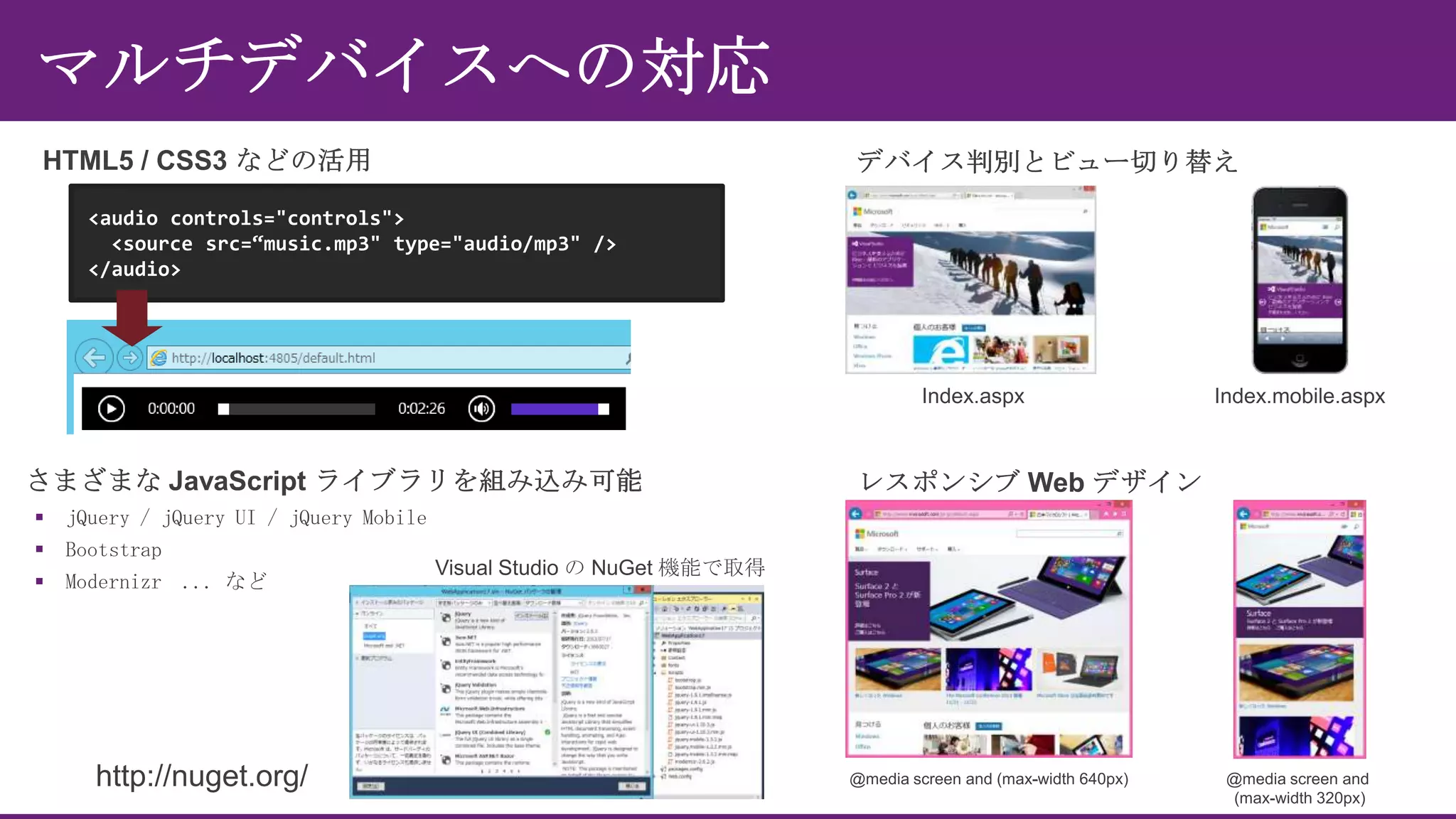Open the package filter dropdown in NuGet
Image resolution: width=1456 pixels, height=819 pixels.
464,603
